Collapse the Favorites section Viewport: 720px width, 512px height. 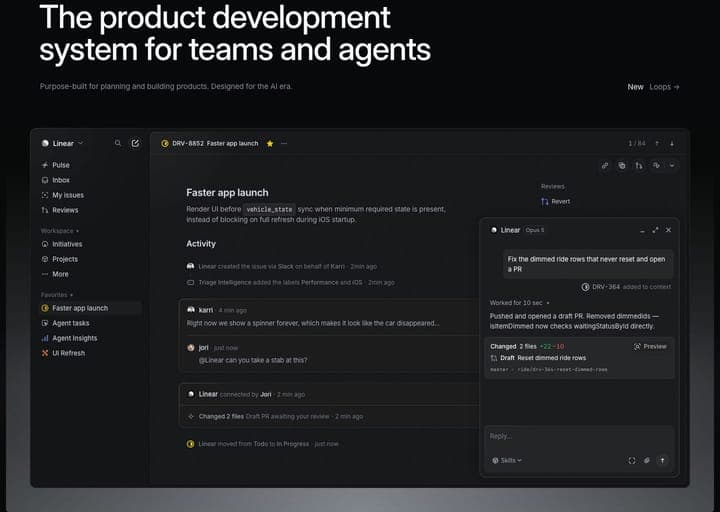[x=57, y=295]
